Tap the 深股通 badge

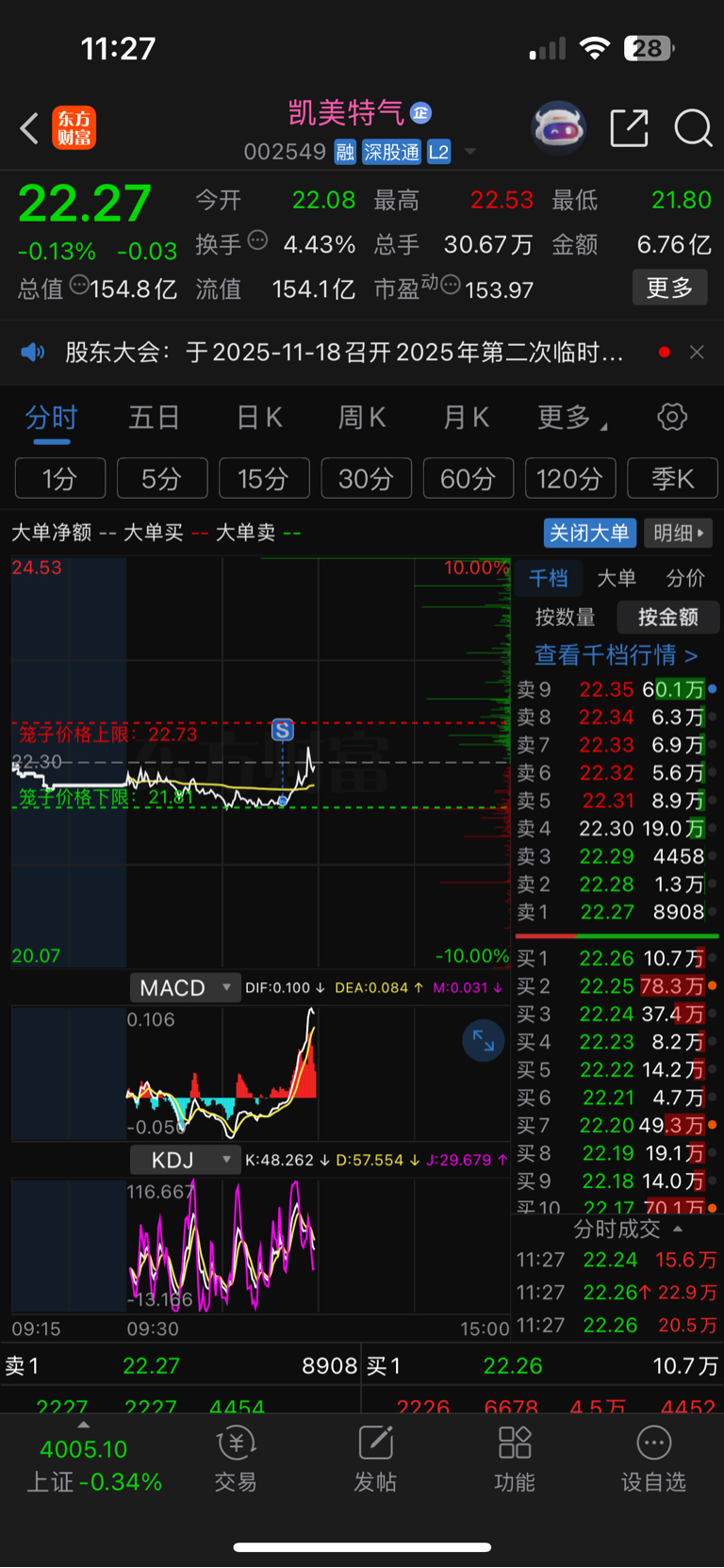pyautogui.click(x=391, y=152)
